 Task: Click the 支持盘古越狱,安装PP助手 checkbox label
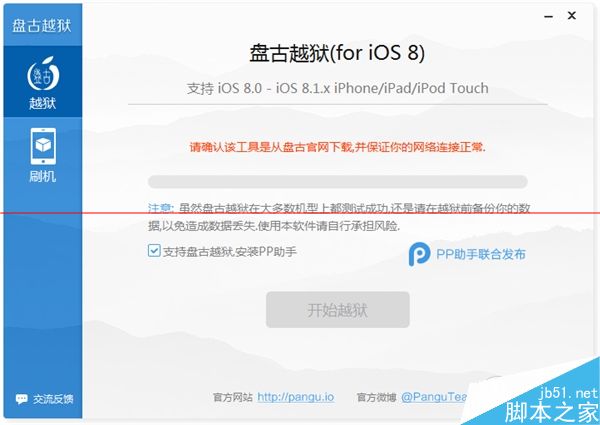(230, 251)
